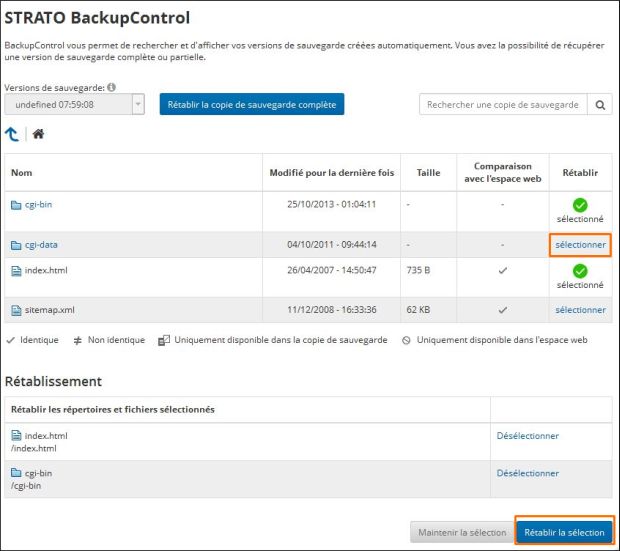Toggle green selected checkmark for index.html
This screenshot has width=620, height=551.
click(x=580, y=271)
